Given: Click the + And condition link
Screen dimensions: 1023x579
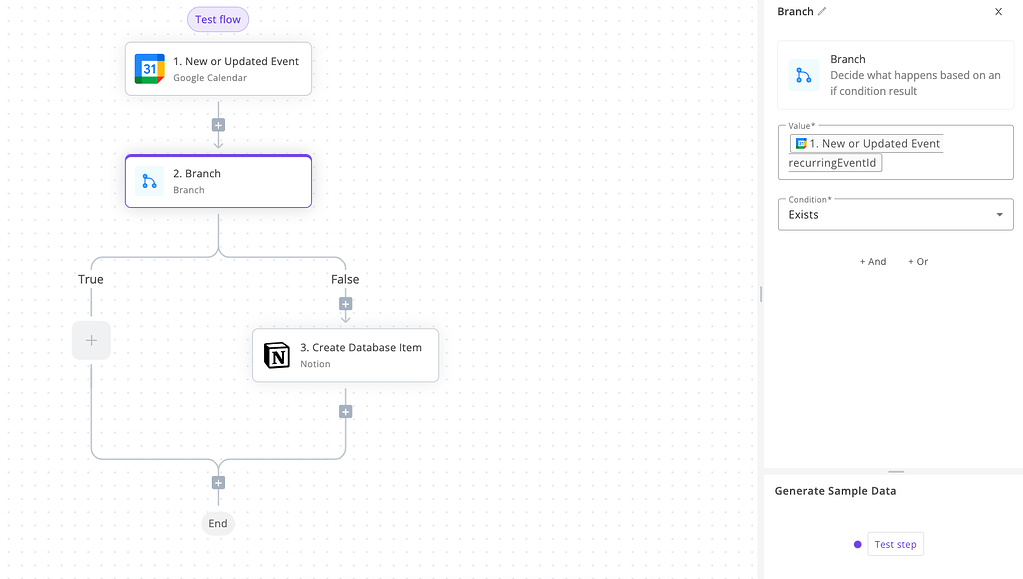Looking at the screenshot, I should point(872,261).
